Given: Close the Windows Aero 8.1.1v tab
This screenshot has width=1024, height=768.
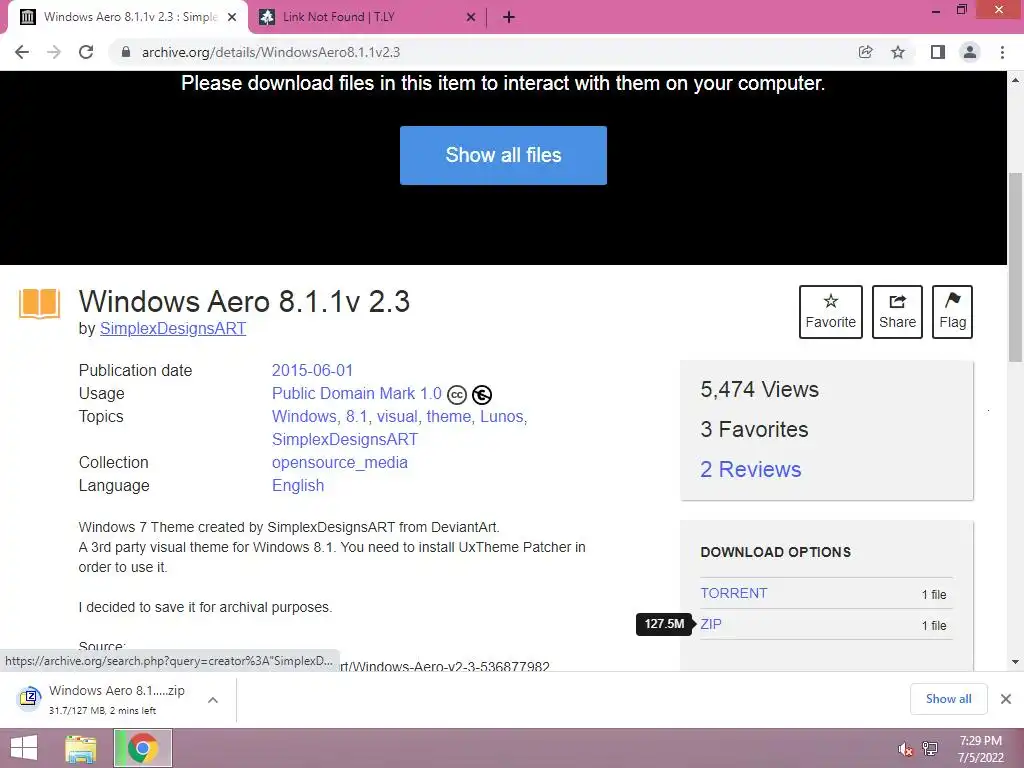Looking at the screenshot, I should [x=232, y=18].
